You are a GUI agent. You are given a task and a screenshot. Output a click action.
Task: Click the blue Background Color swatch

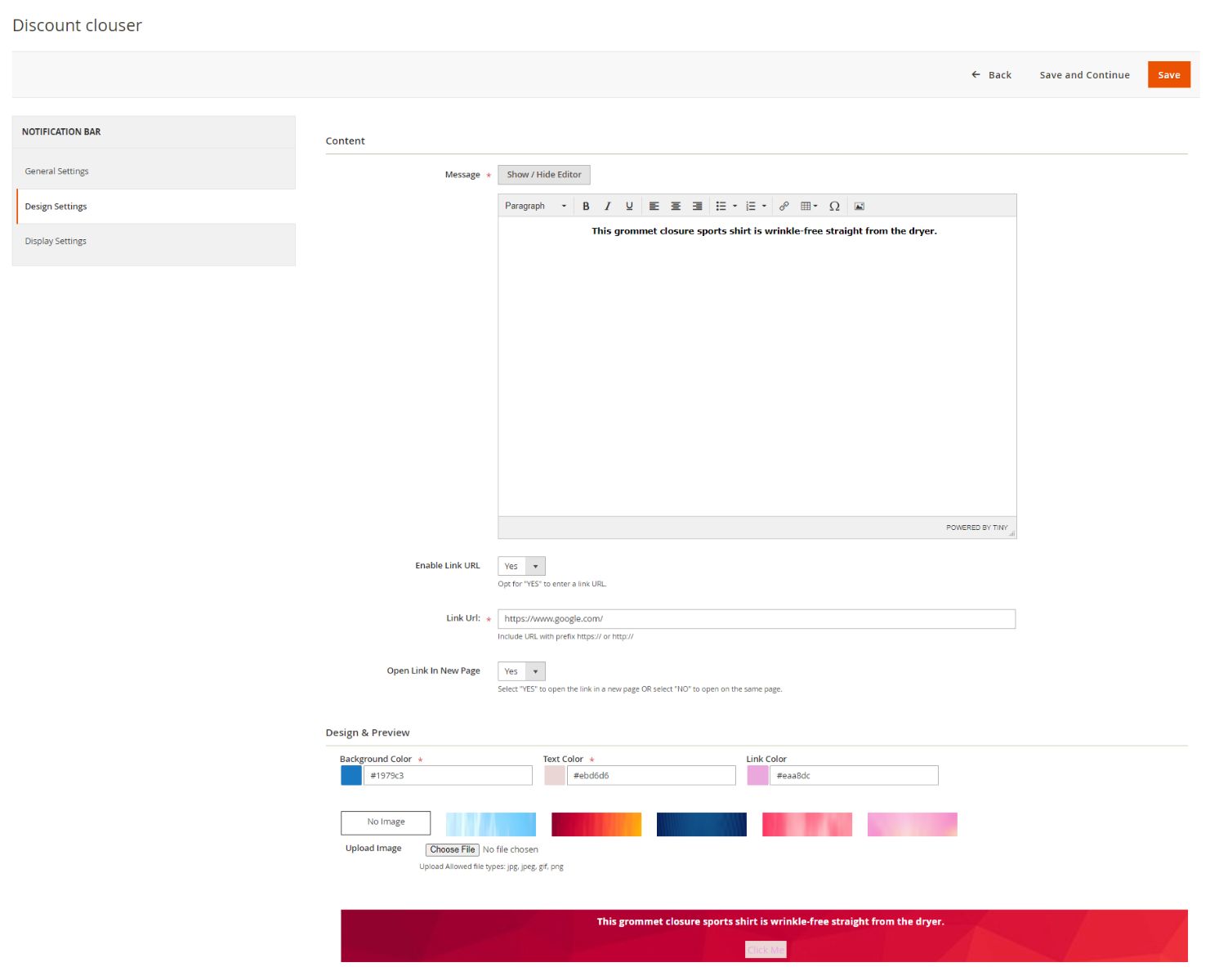(351, 776)
